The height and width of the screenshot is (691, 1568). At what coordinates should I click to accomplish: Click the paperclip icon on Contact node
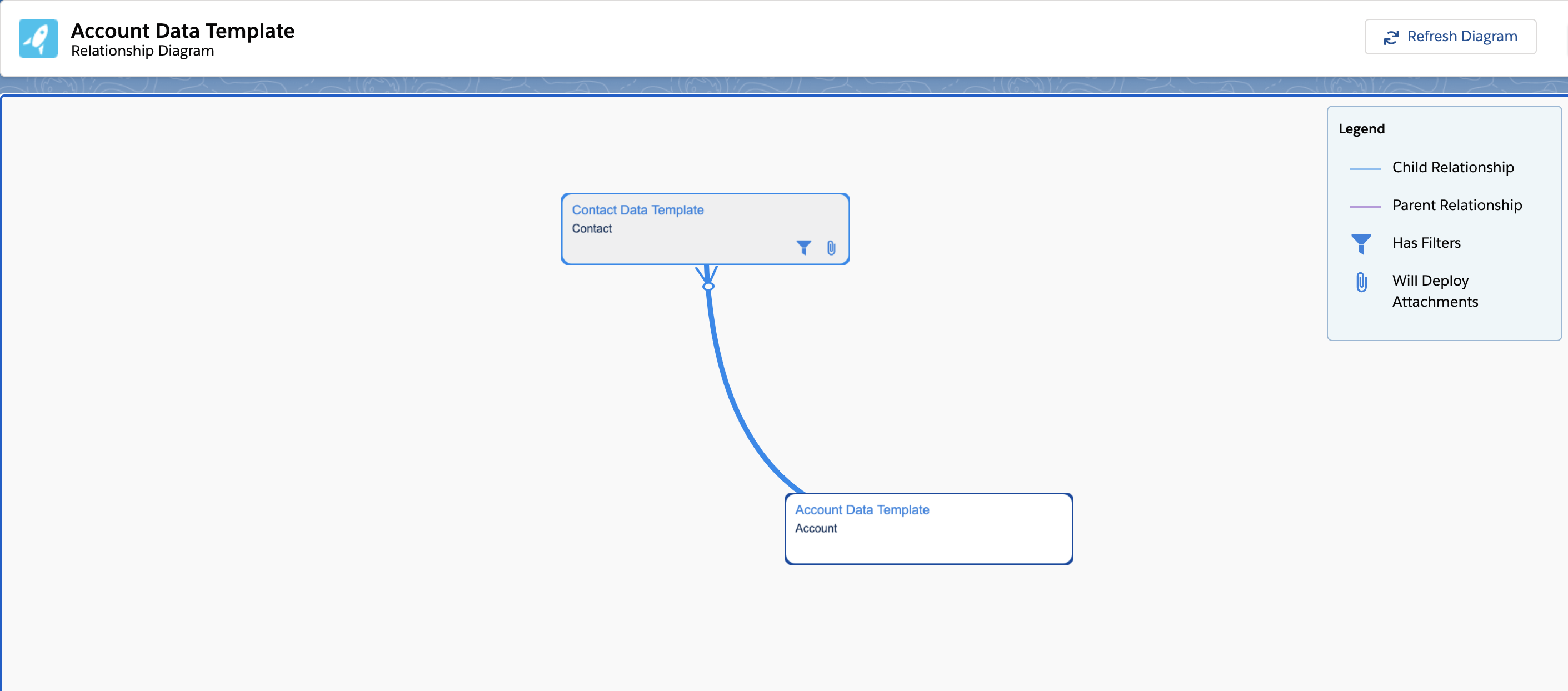tap(831, 248)
